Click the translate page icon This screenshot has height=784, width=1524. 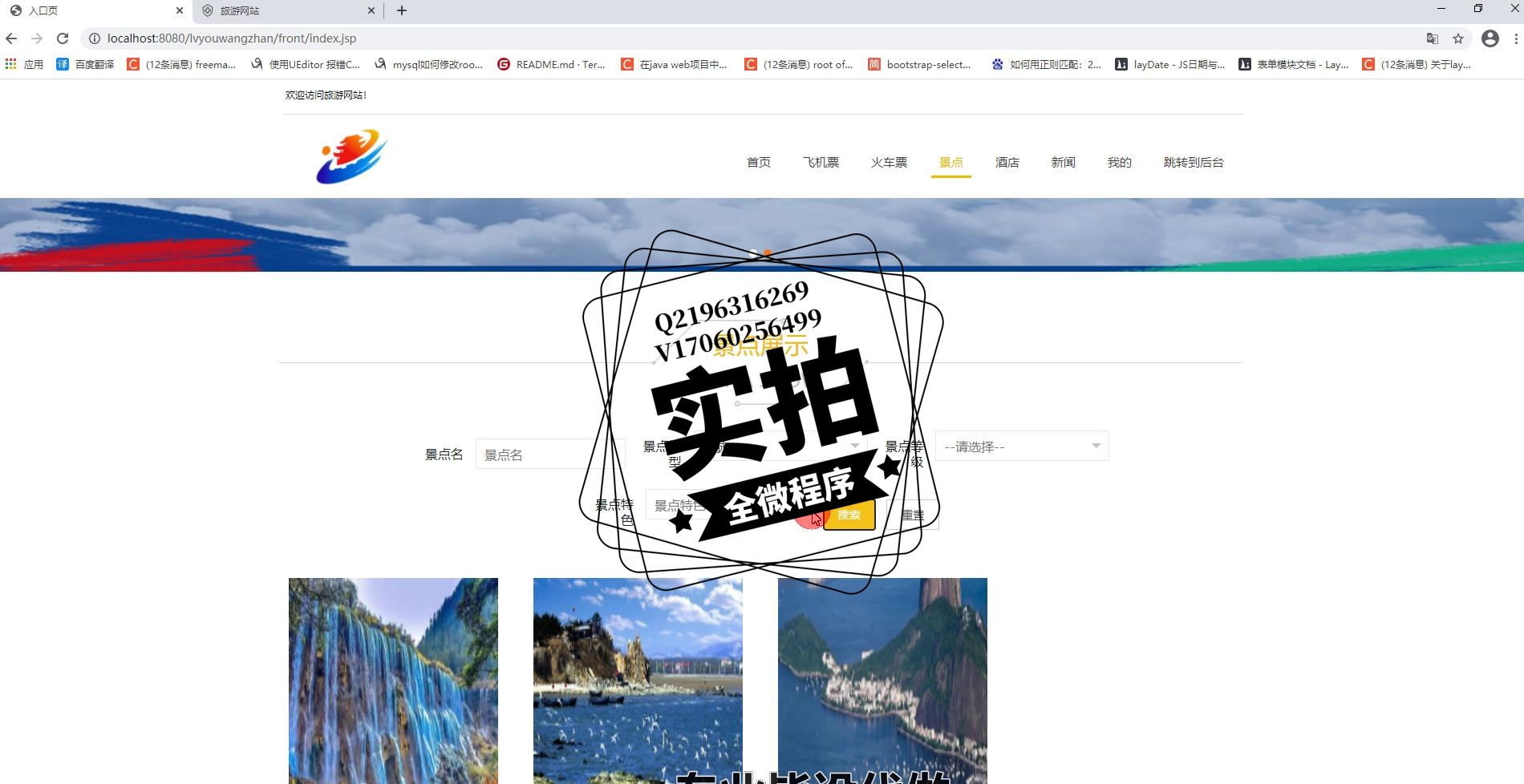1433,38
